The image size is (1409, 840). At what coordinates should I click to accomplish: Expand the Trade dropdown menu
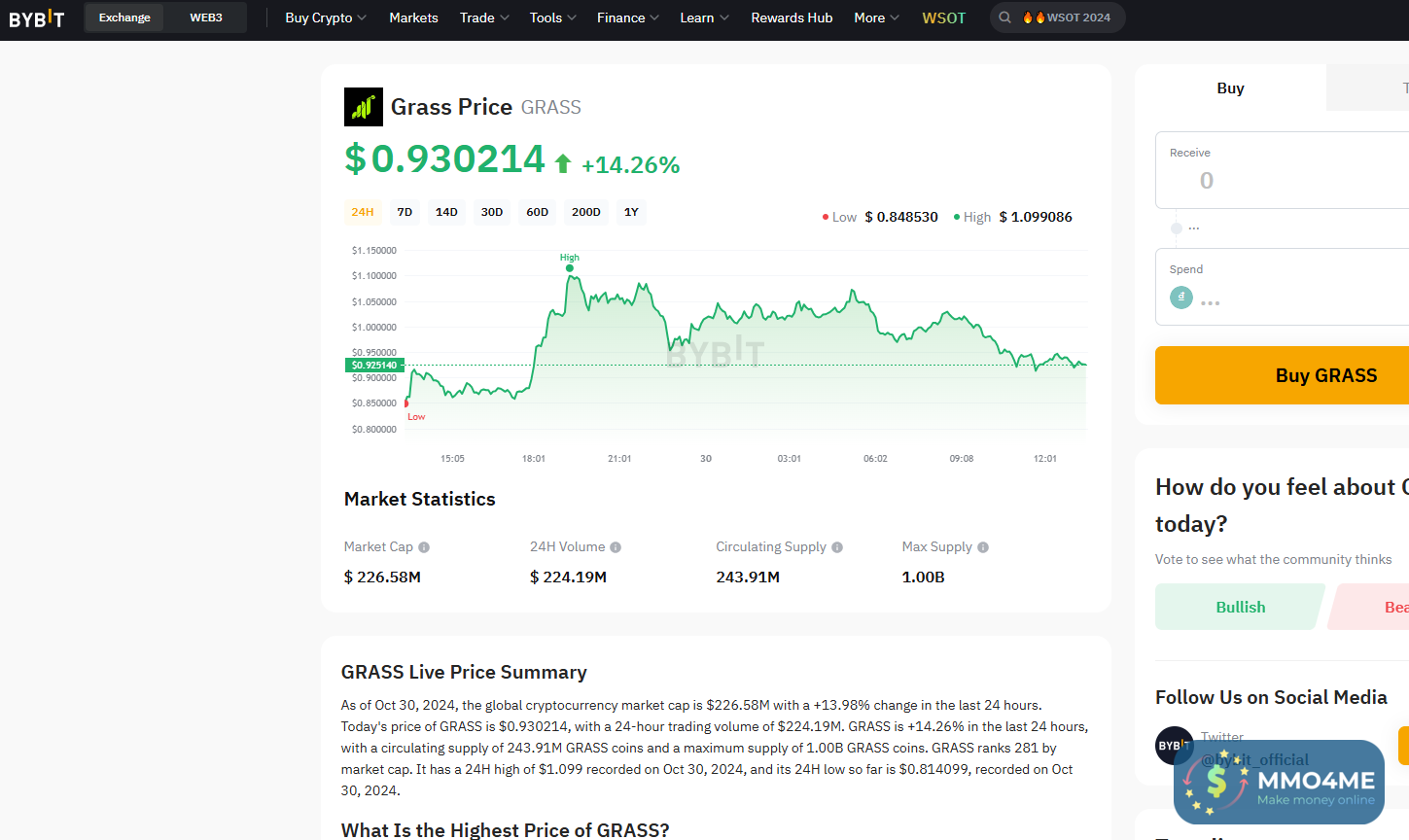click(x=484, y=17)
